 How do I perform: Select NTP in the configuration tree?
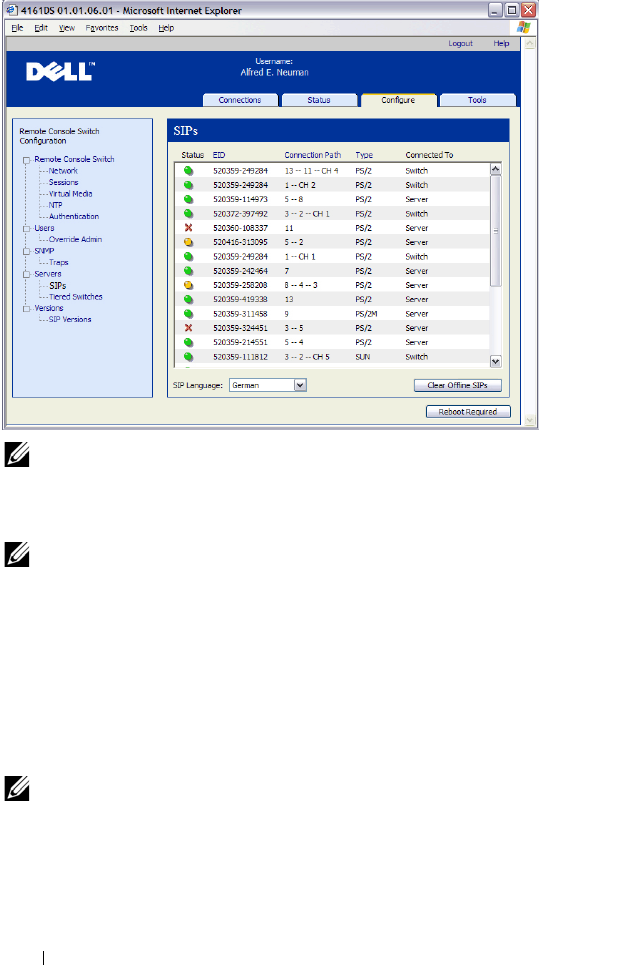coord(55,205)
